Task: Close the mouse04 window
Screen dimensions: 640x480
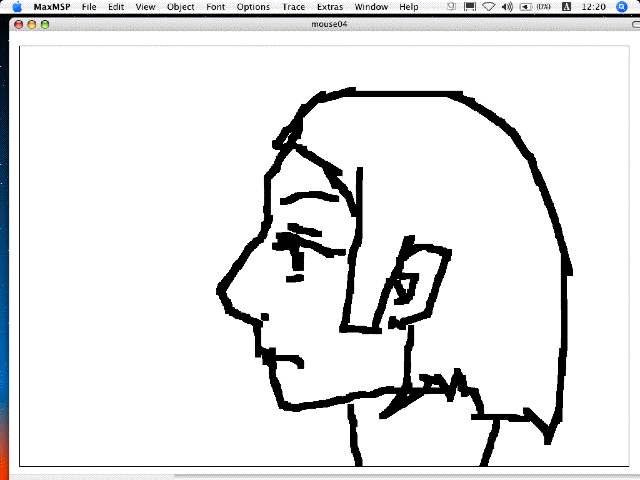Action: tap(19, 24)
